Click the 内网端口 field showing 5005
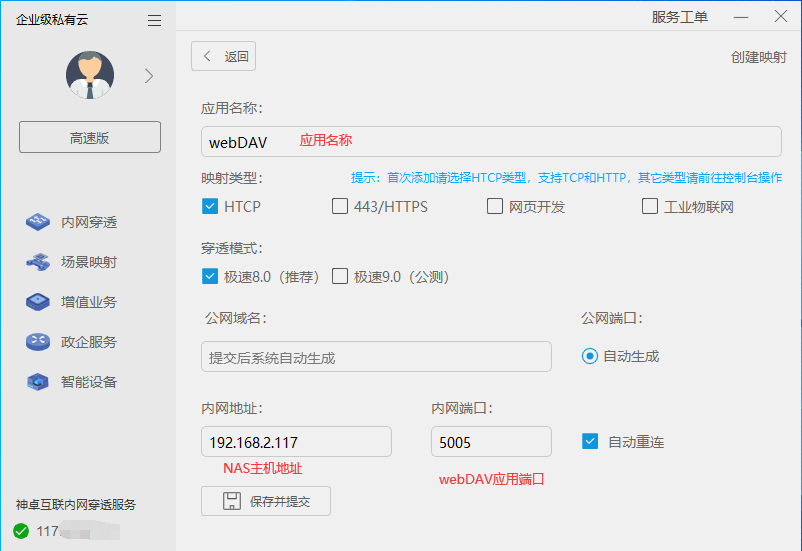 click(x=492, y=442)
